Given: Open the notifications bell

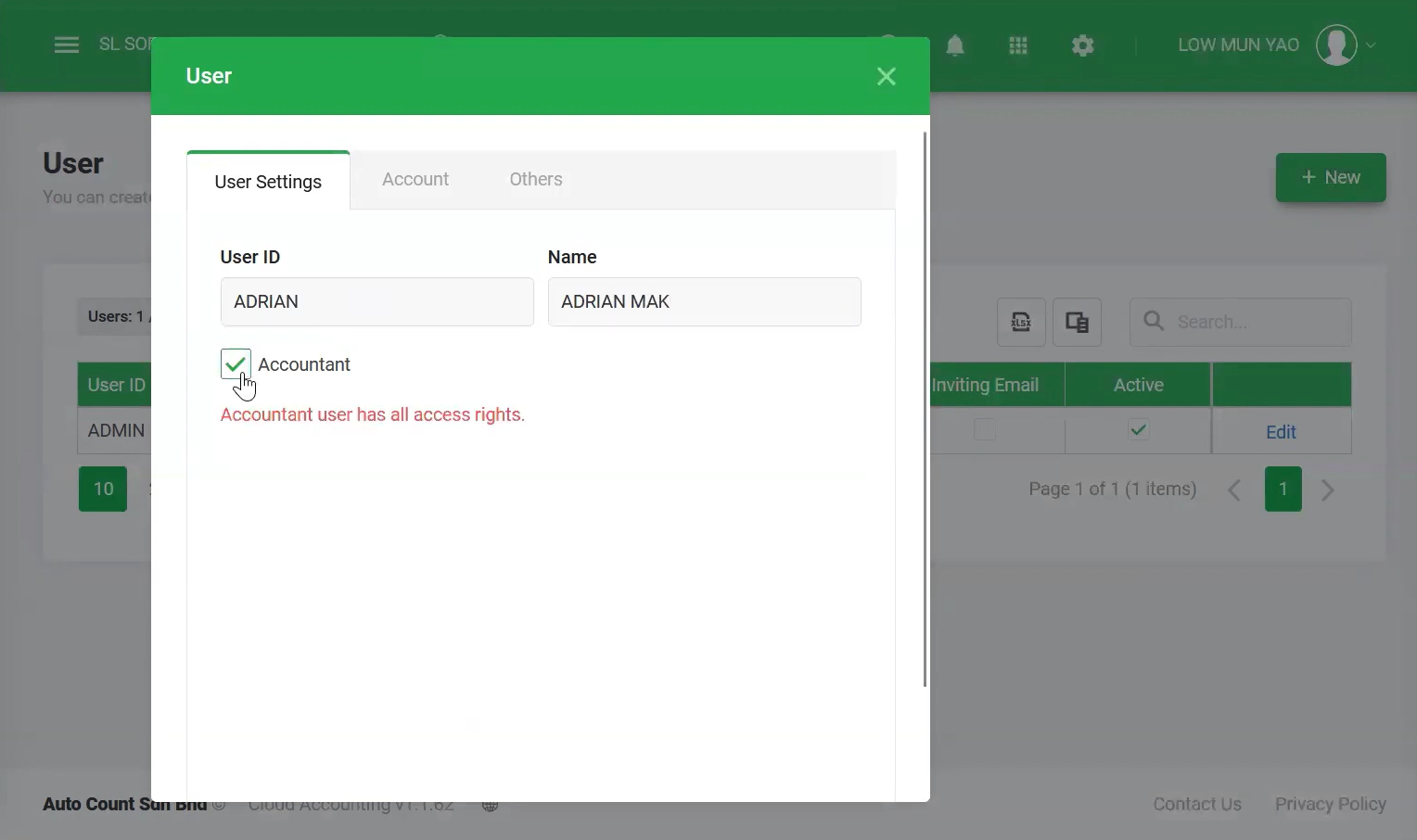Looking at the screenshot, I should [x=955, y=45].
